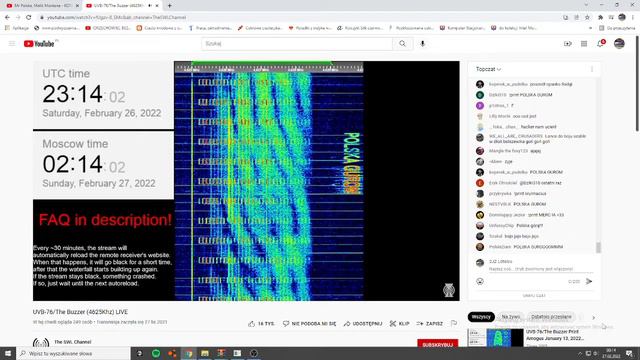
Task: Click the search magnifier button
Action: click(x=402, y=44)
